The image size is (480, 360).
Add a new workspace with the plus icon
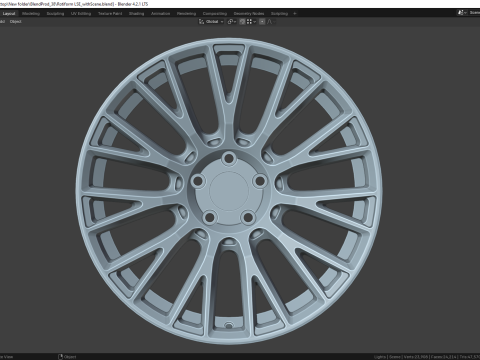coord(295,14)
